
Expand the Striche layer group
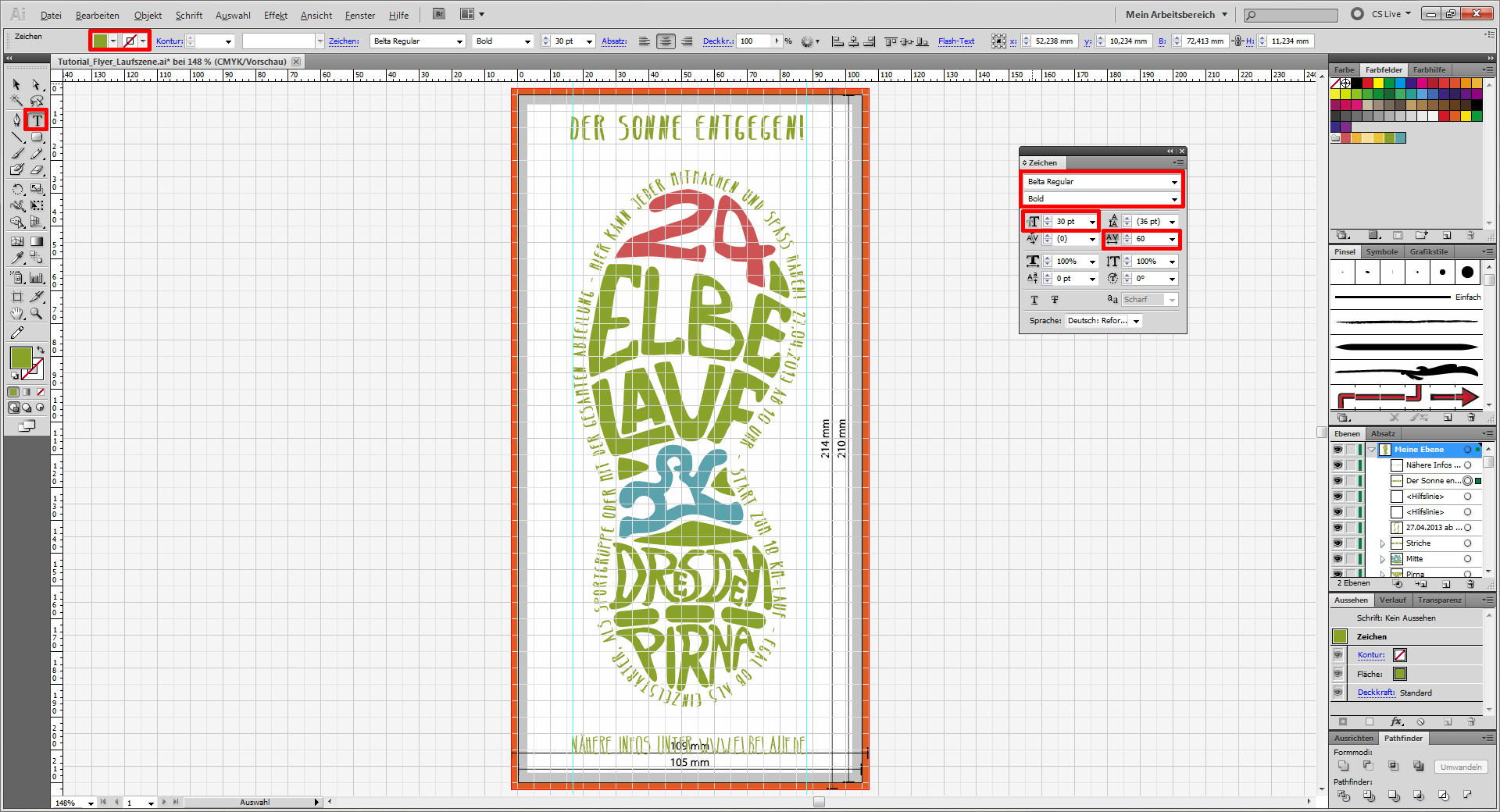point(1382,543)
